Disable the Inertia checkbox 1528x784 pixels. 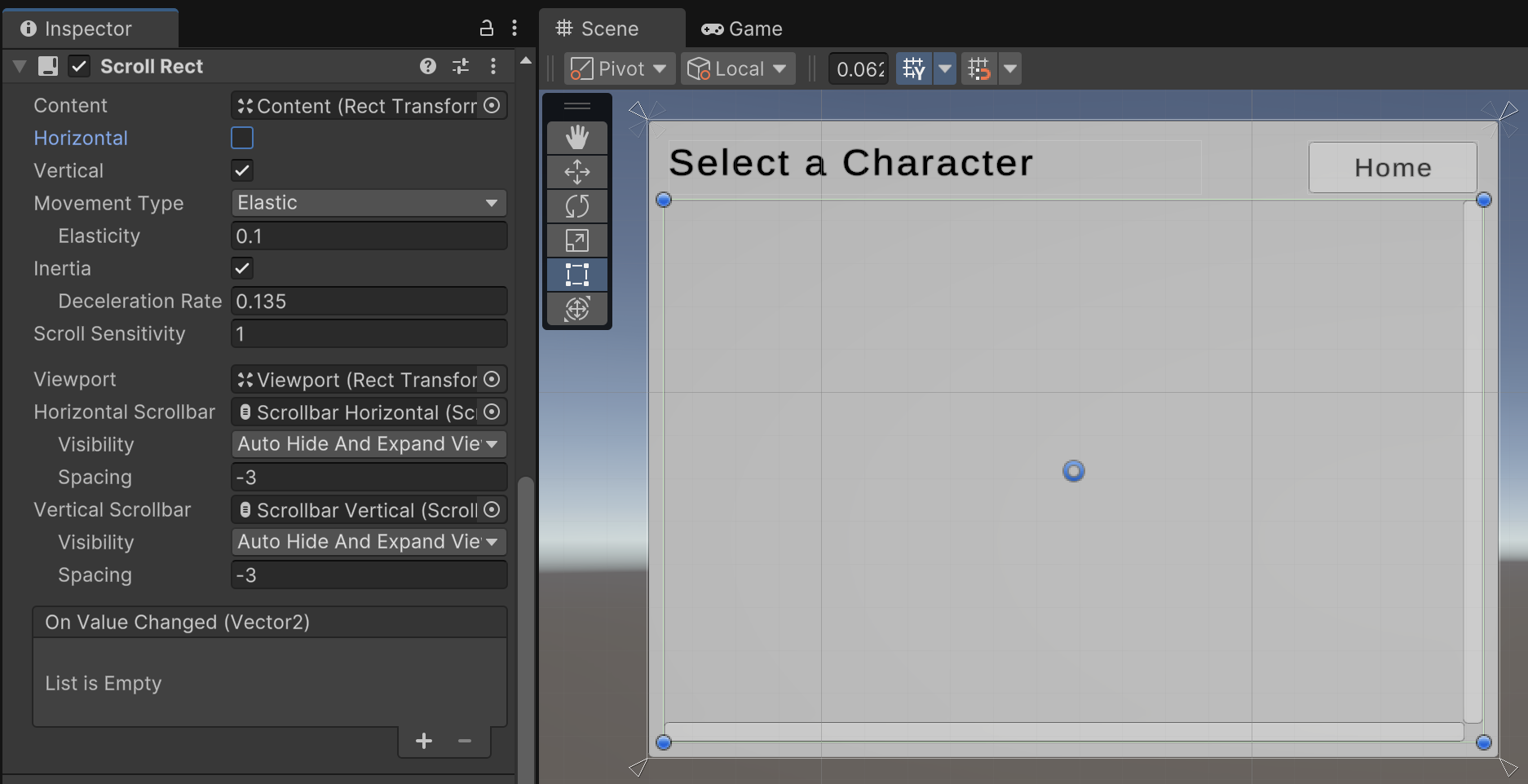pos(242,268)
